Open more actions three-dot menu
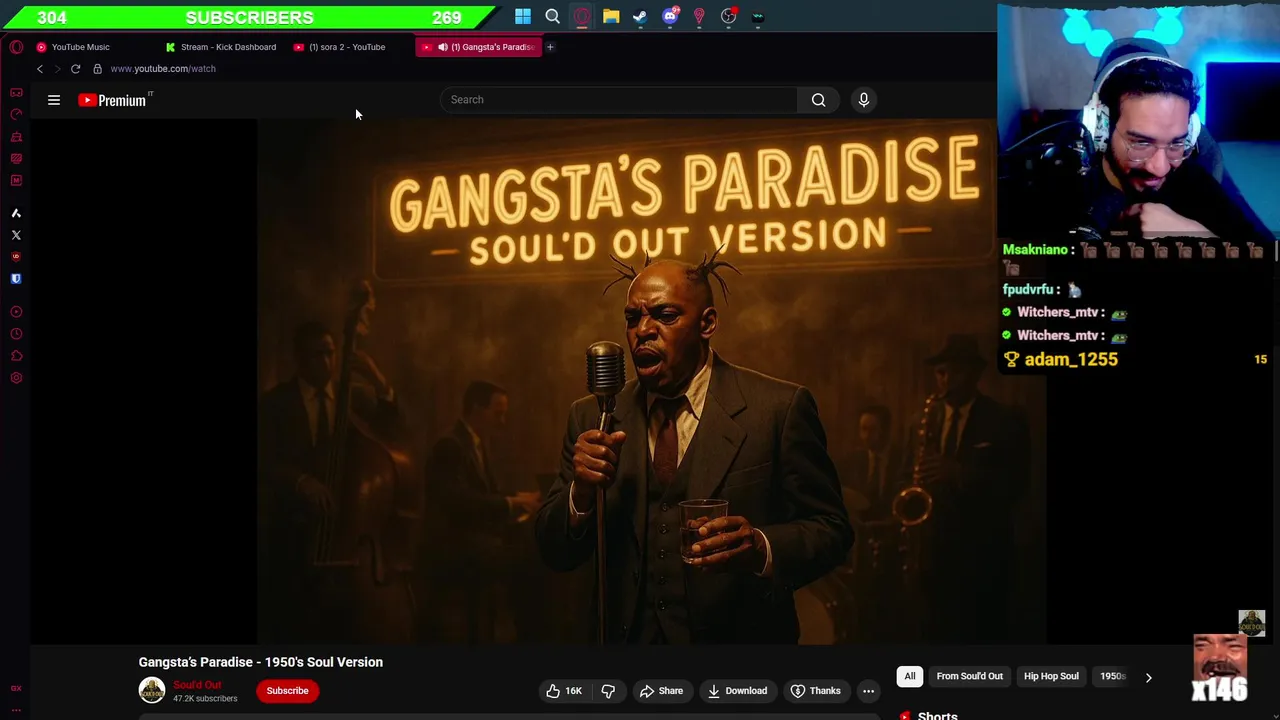The height and width of the screenshot is (720, 1280). coord(868,691)
